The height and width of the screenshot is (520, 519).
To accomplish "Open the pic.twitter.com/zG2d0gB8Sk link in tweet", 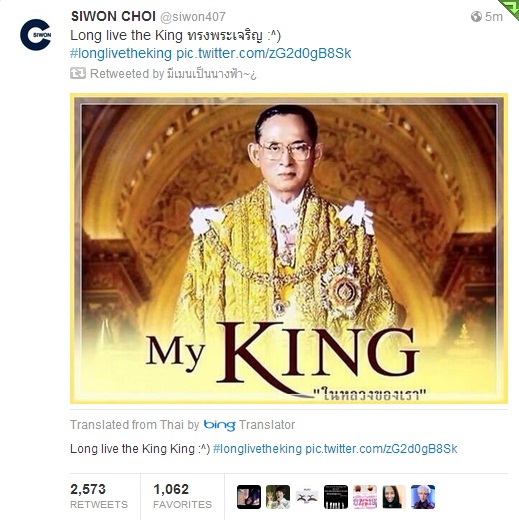I will (x=264, y=53).
